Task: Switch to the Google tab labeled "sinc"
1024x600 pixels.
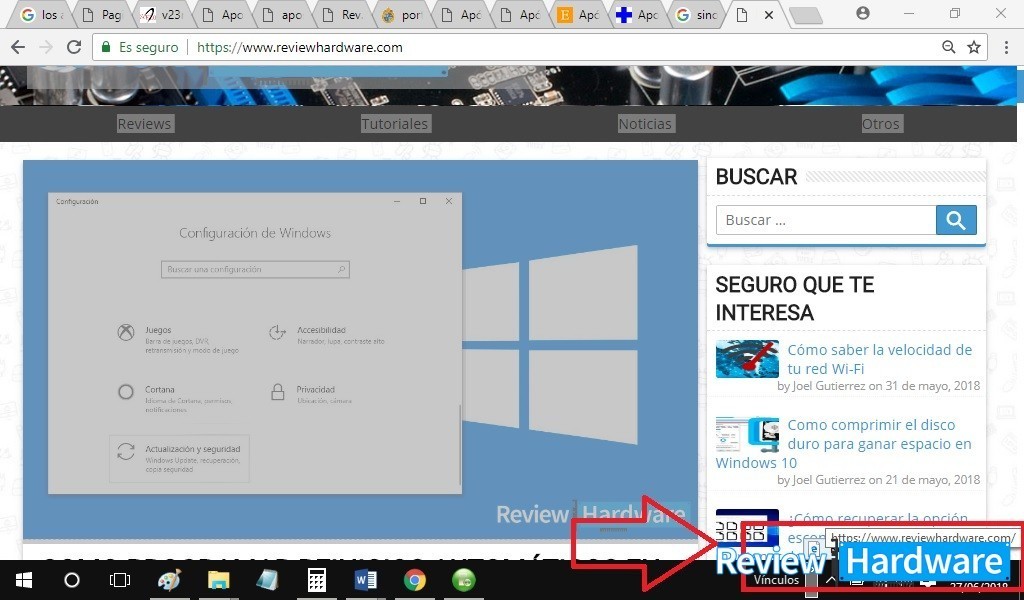Action: 696,15
